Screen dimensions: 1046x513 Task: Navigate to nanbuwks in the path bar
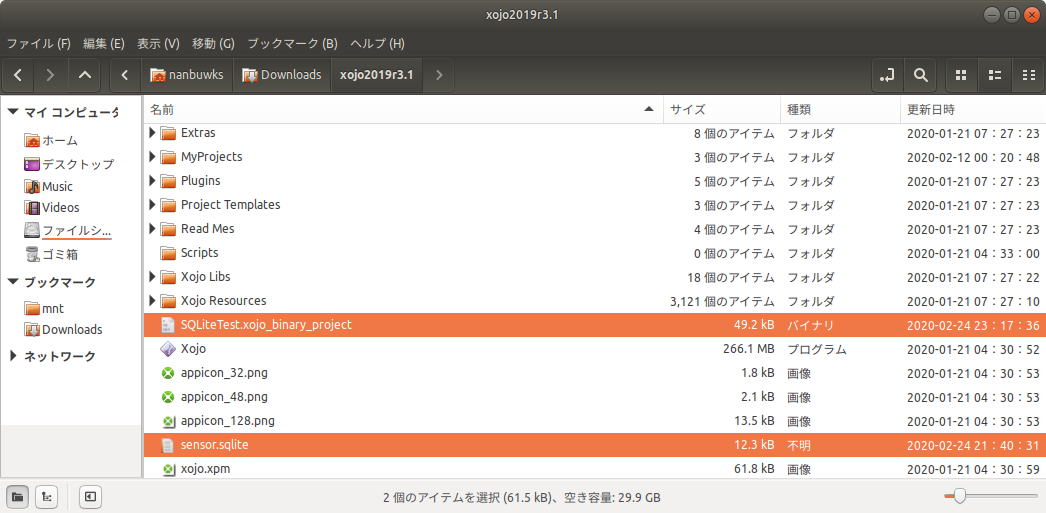(x=187, y=75)
